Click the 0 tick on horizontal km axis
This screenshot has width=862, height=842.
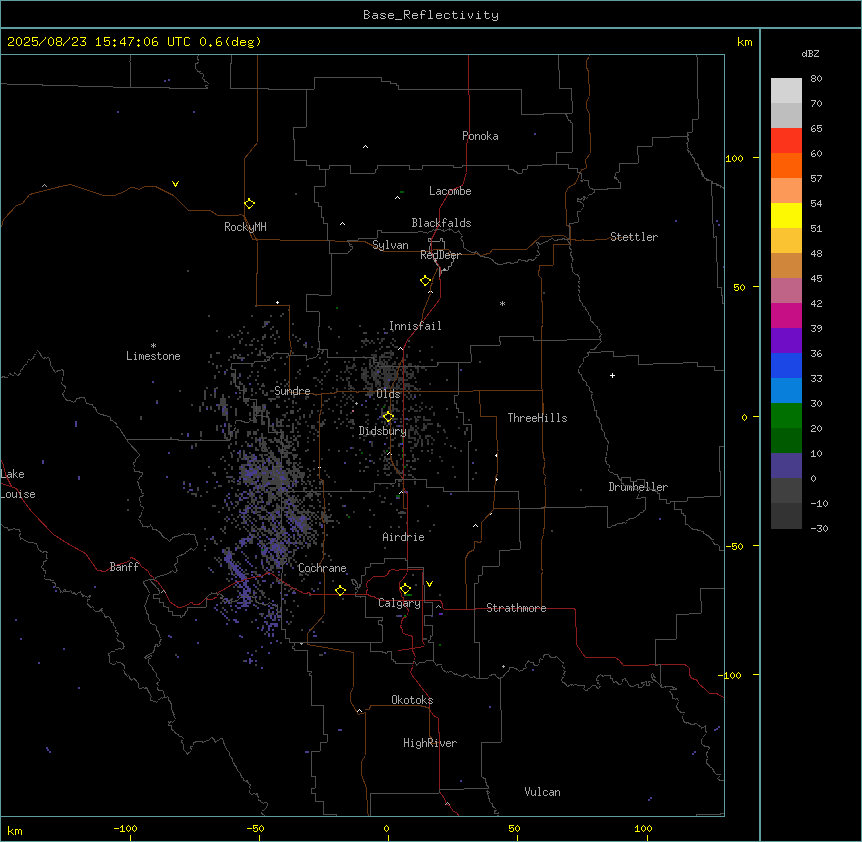[386, 828]
